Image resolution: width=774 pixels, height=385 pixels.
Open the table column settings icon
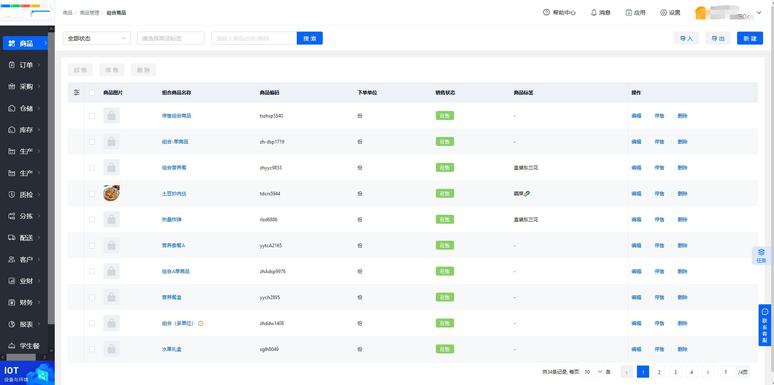coord(76,92)
